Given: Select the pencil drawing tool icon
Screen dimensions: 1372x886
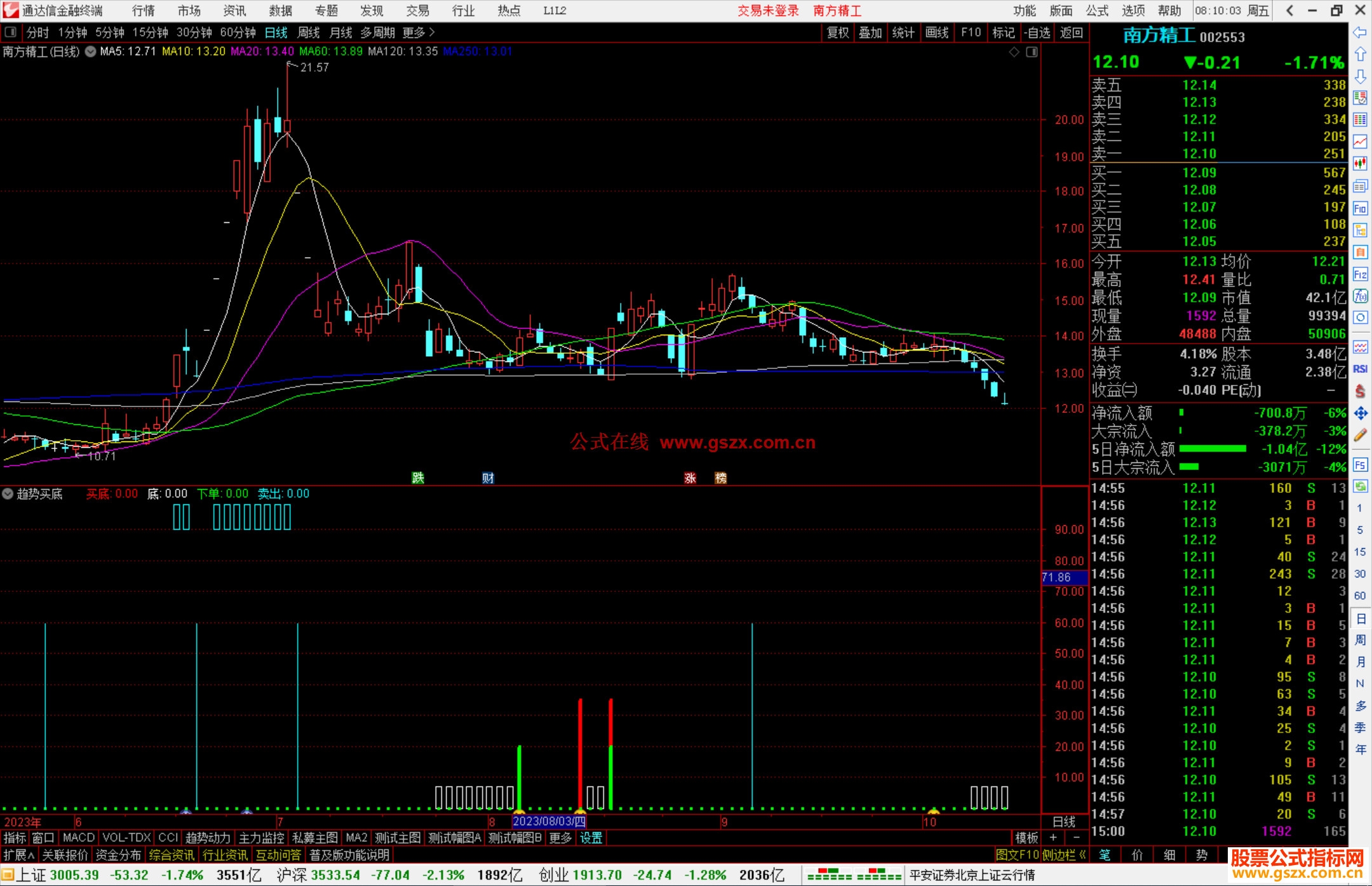Looking at the screenshot, I should tap(1360, 435).
